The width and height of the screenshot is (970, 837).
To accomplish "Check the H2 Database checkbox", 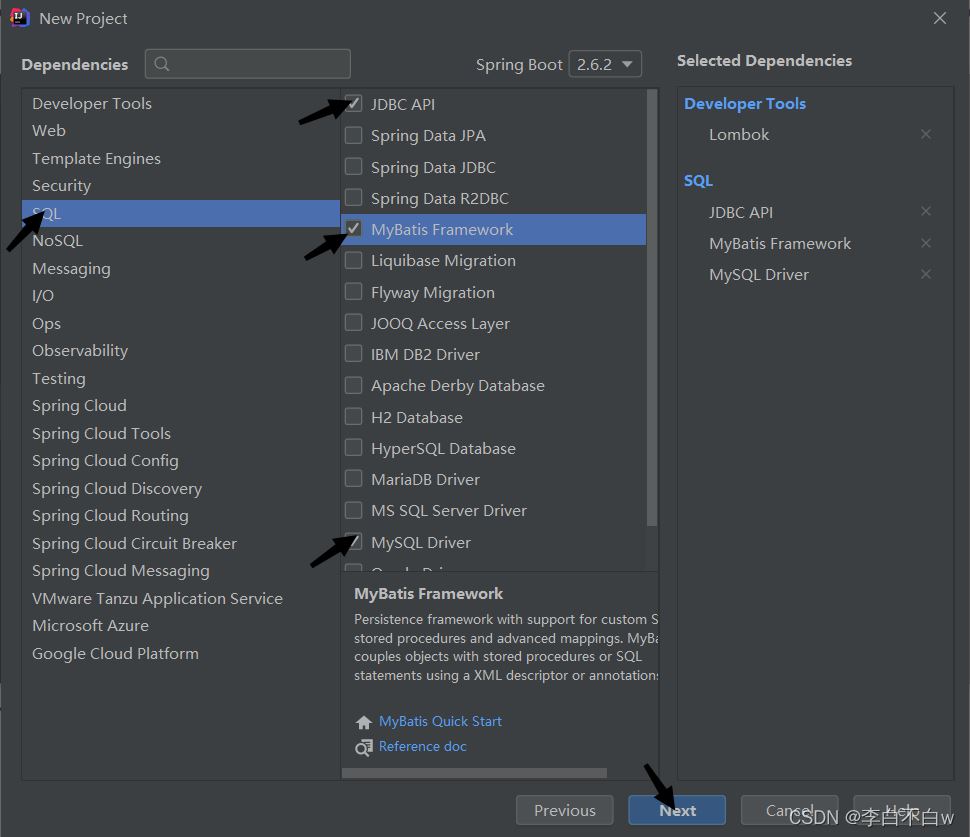I will point(353,416).
